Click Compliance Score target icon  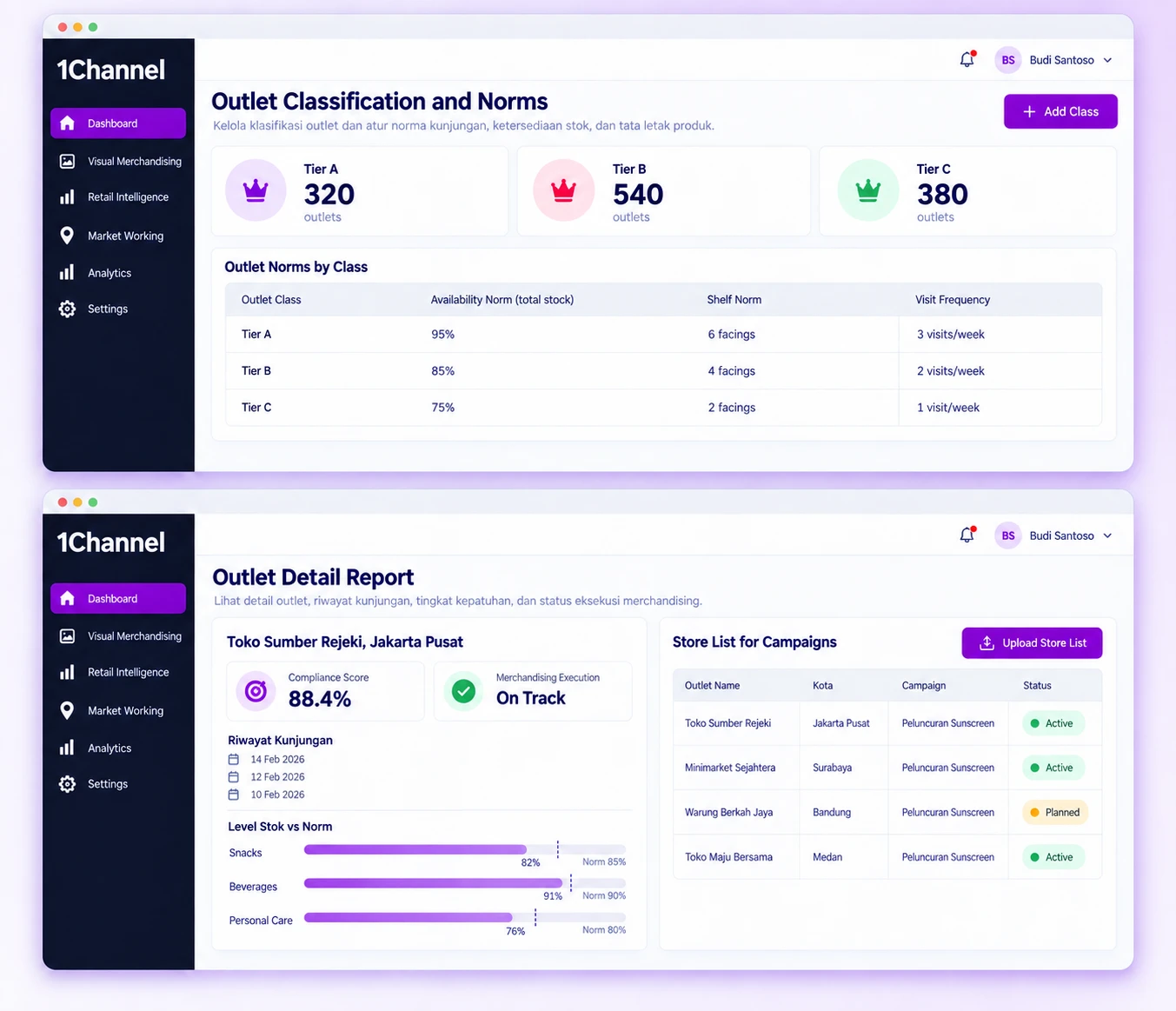(x=256, y=691)
